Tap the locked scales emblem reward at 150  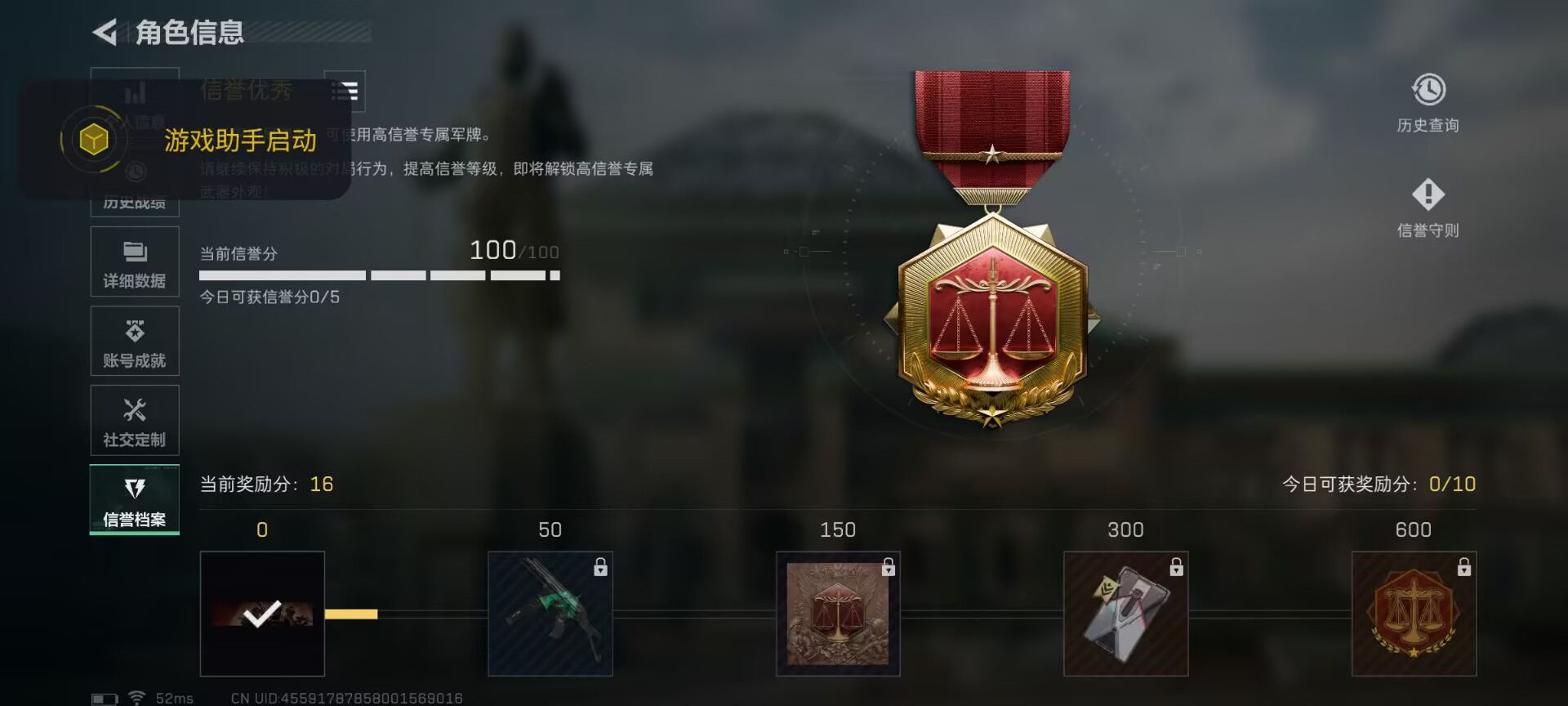click(x=838, y=614)
